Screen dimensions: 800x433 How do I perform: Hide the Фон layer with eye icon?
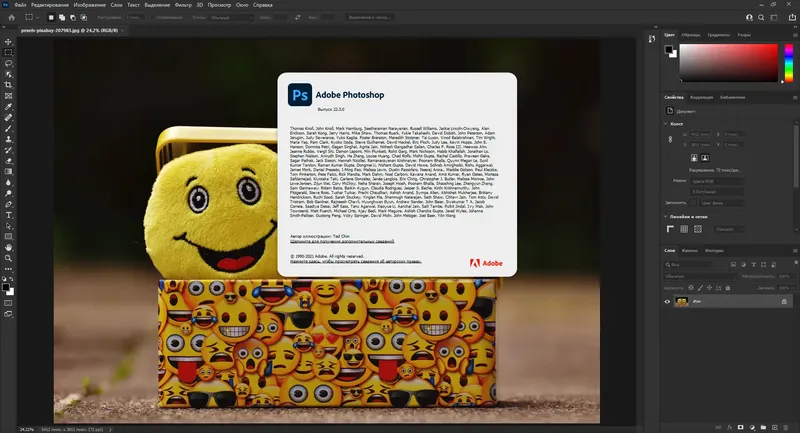(667, 302)
